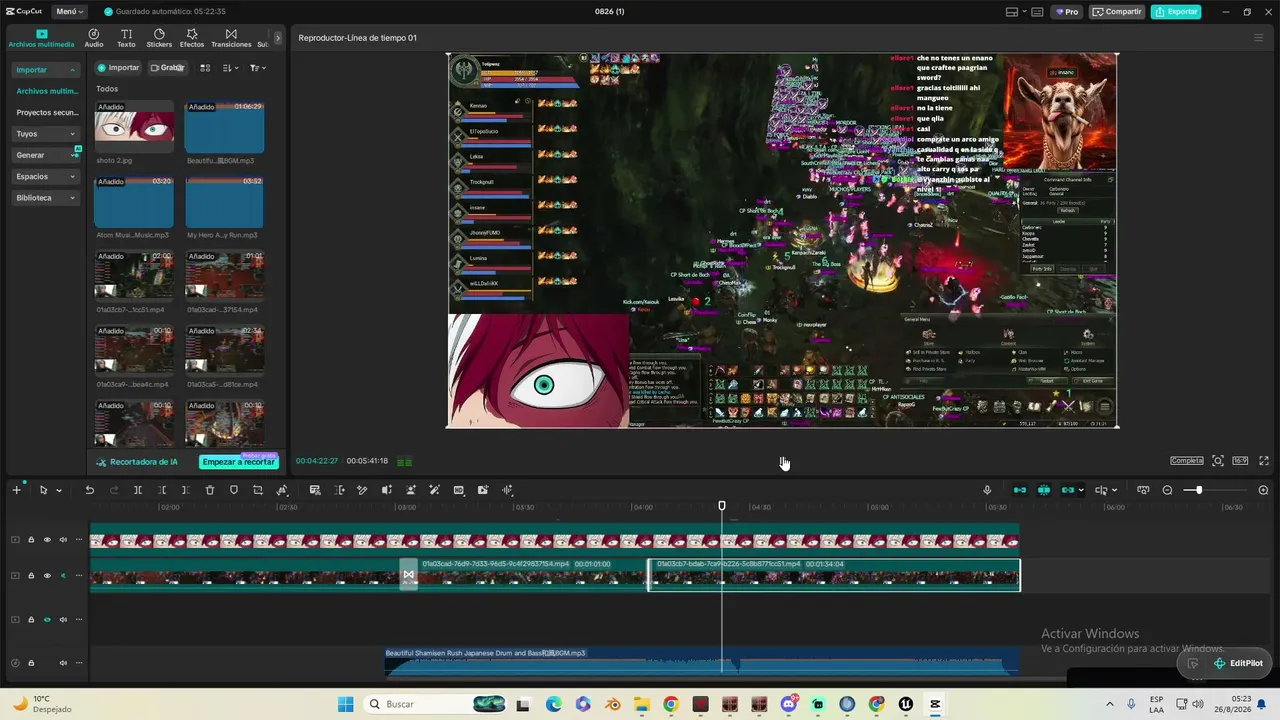Screen dimensions: 1280x720
Task: Click the 16:9 aspect ratio button
Action: tap(1240, 461)
